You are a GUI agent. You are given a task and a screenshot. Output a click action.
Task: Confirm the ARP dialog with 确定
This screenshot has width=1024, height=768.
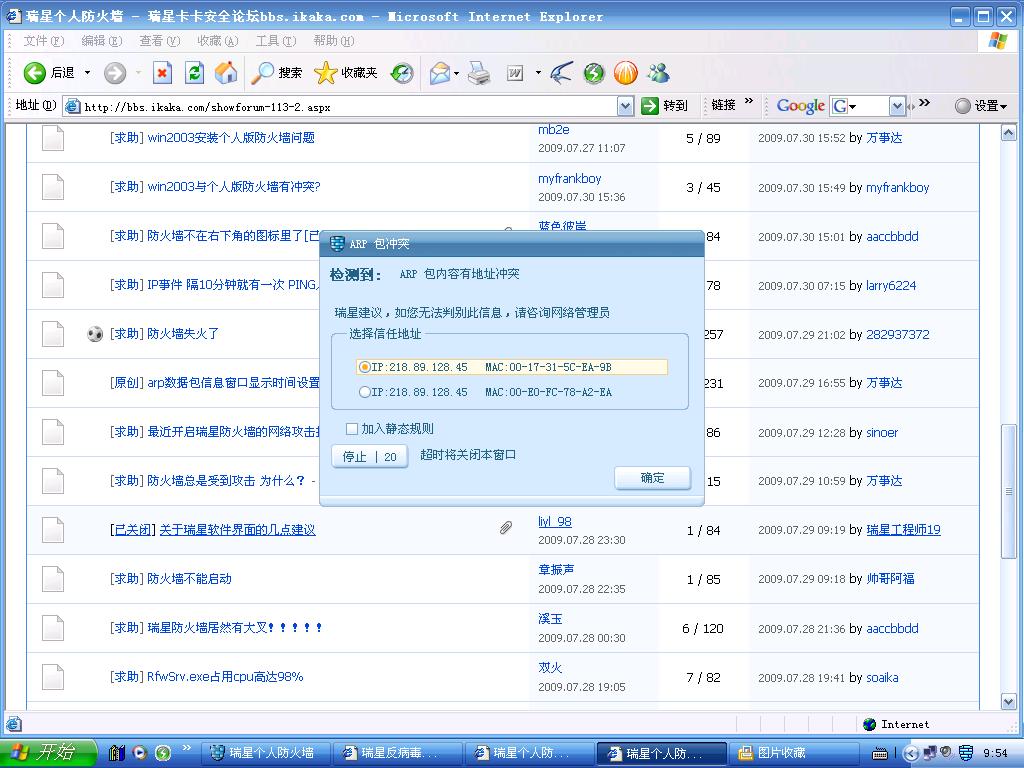click(652, 477)
